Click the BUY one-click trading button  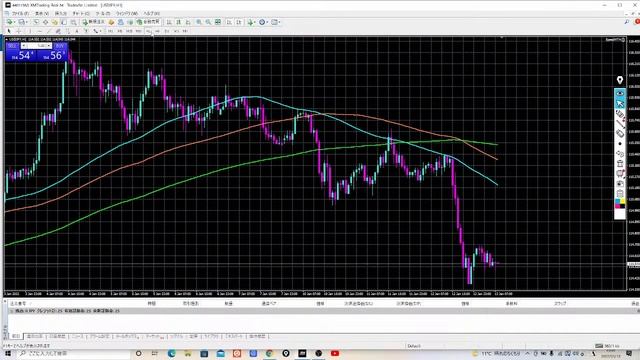click(60, 46)
